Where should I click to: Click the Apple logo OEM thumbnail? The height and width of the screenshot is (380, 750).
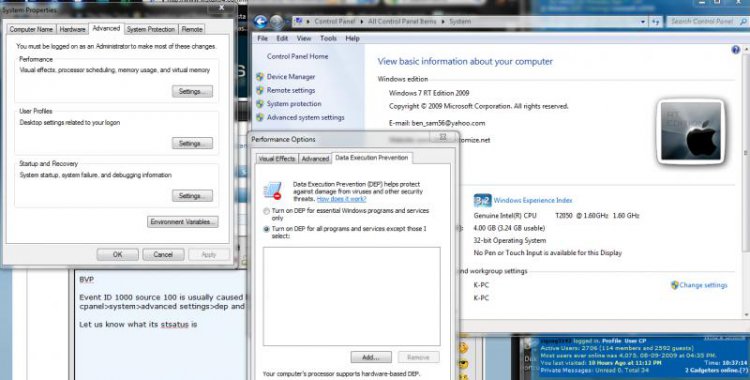click(x=691, y=132)
